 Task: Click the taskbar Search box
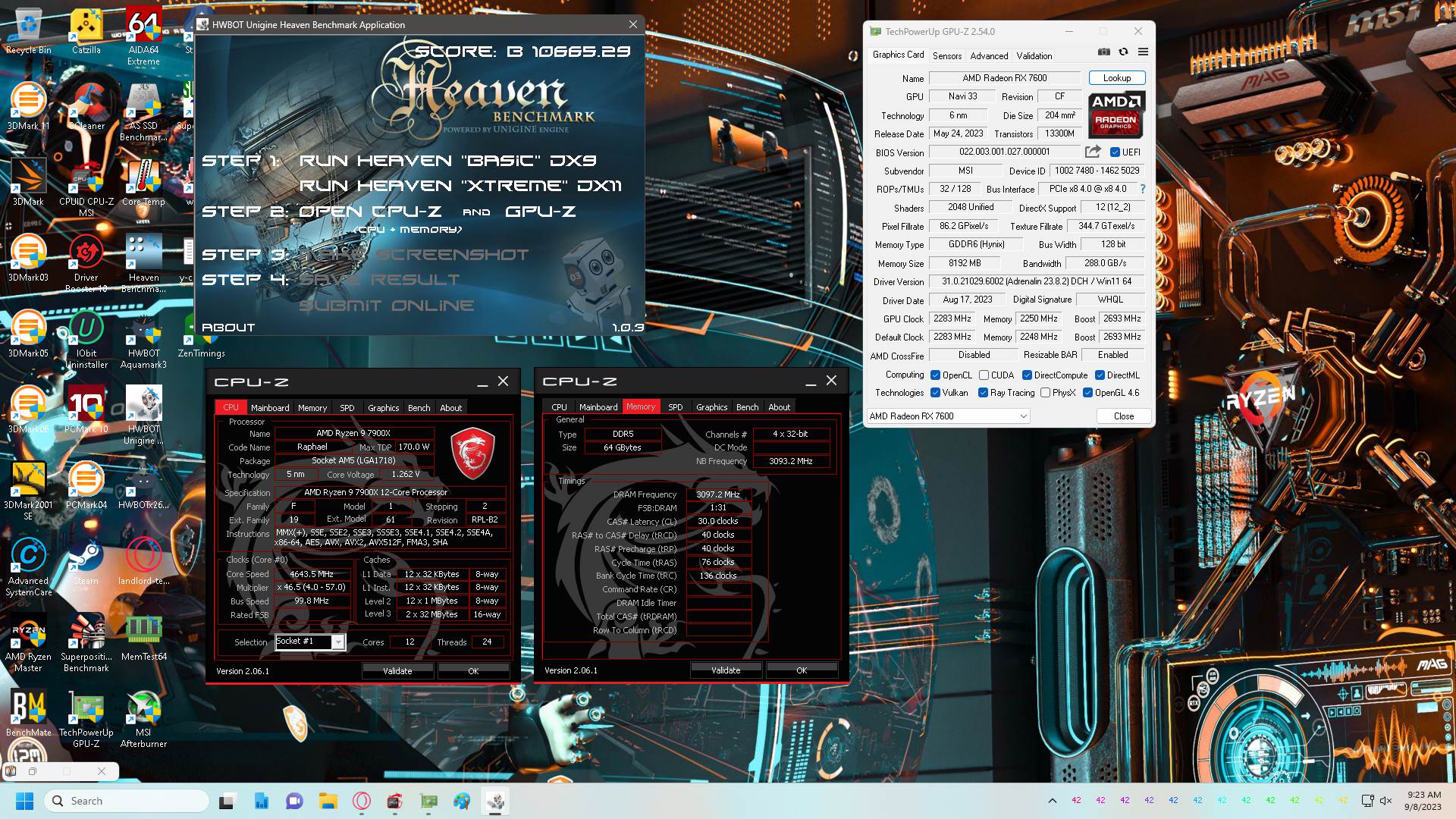click(x=127, y=801)
